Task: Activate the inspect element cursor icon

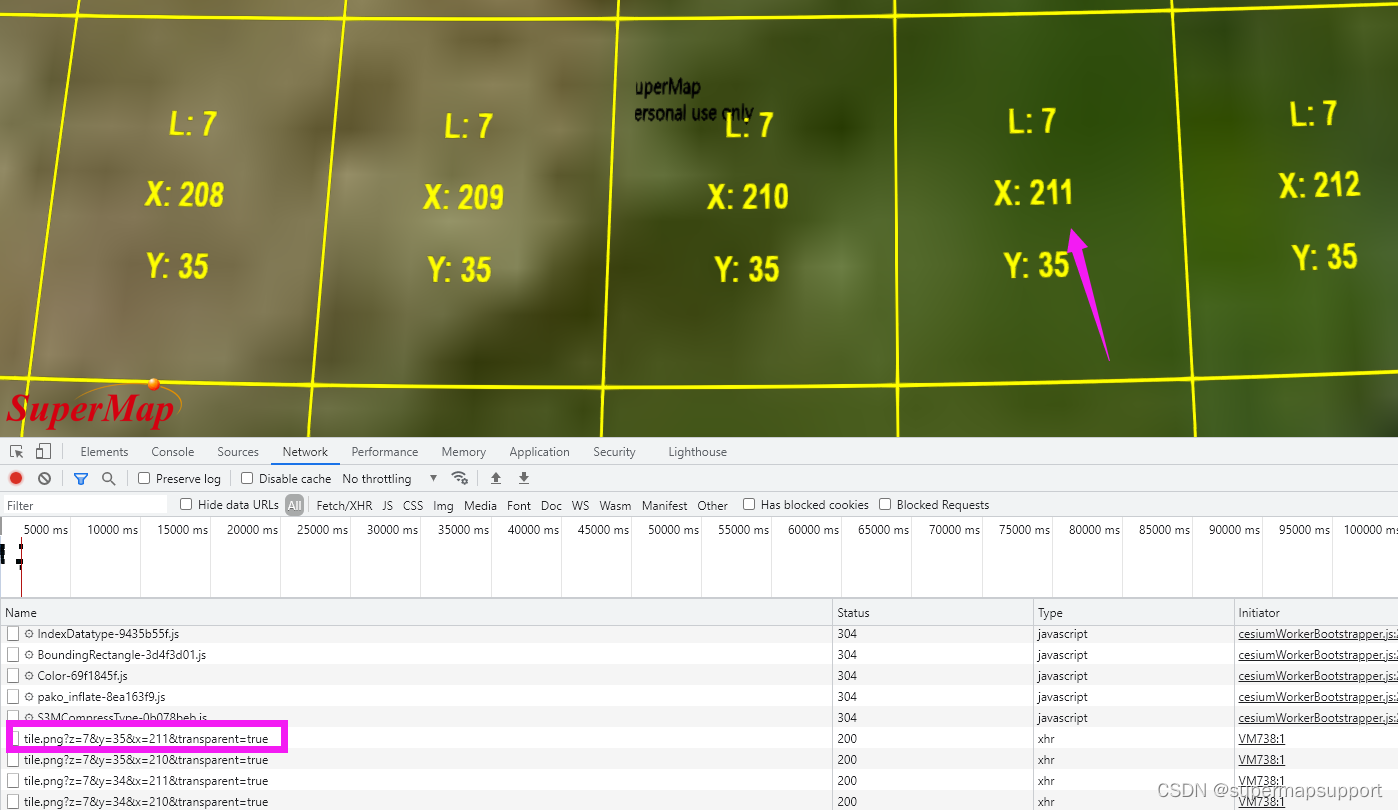Action: tap(15, 451)
